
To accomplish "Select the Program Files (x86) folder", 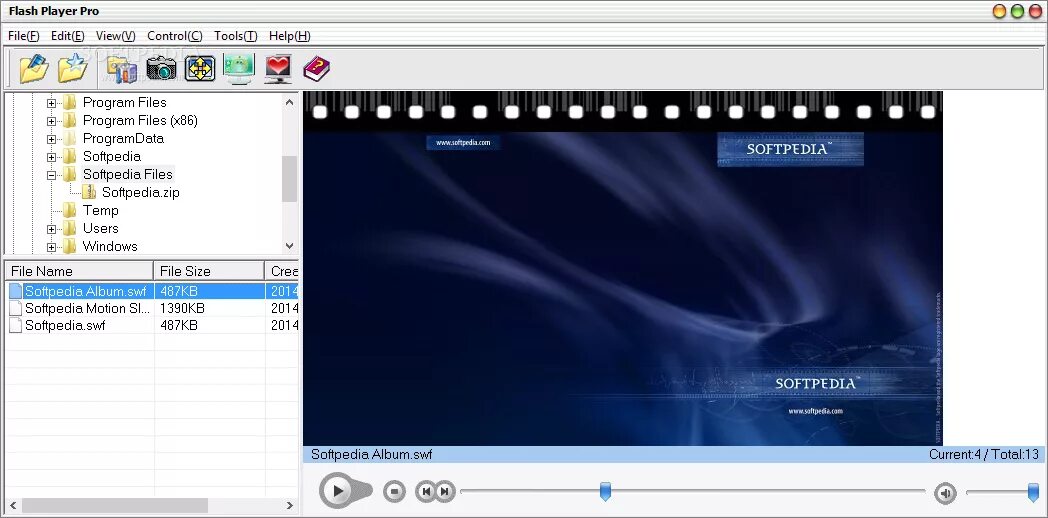I will pyautogui.click(x=140, y=120).
